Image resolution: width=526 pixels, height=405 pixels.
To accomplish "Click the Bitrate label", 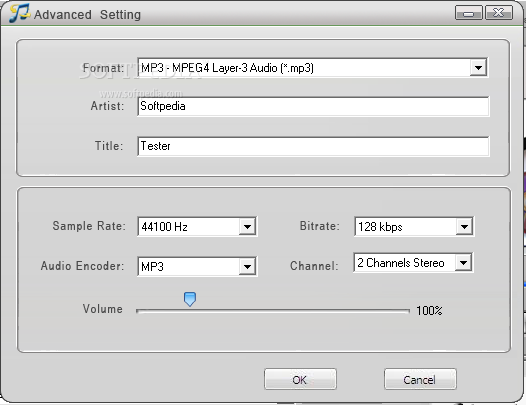I will 319,226.
